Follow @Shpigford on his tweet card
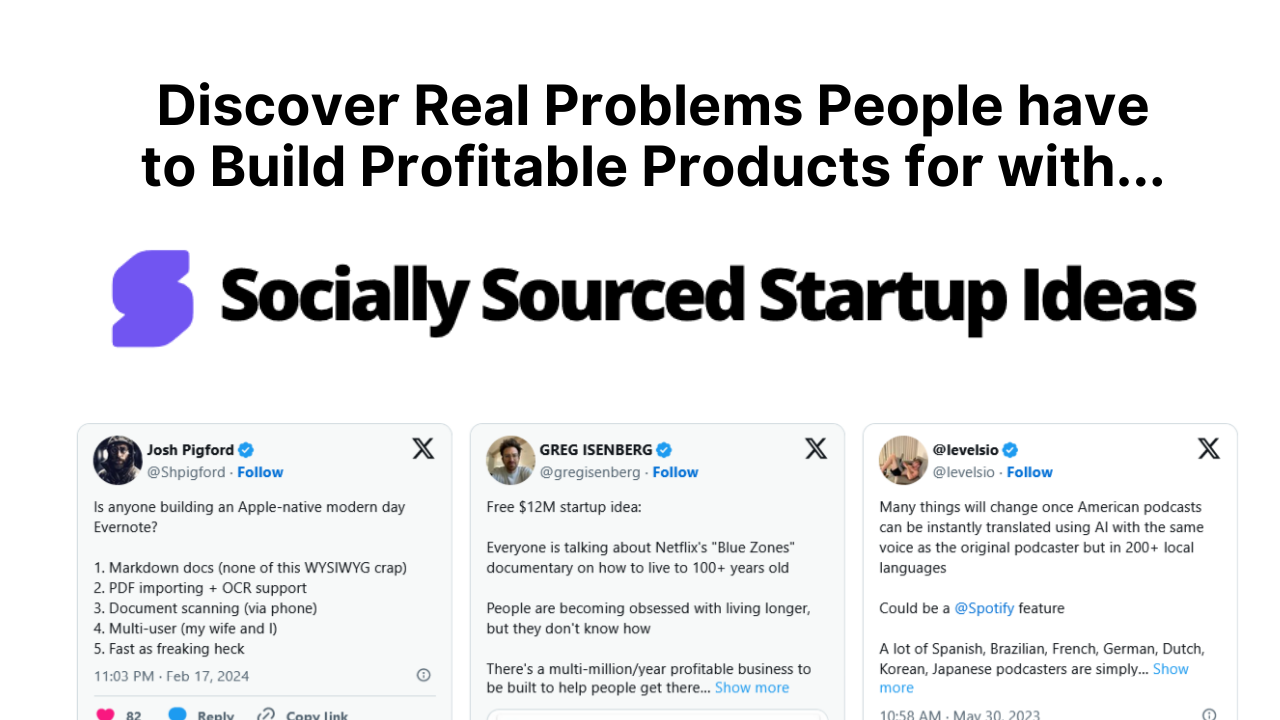 point(260,471)
